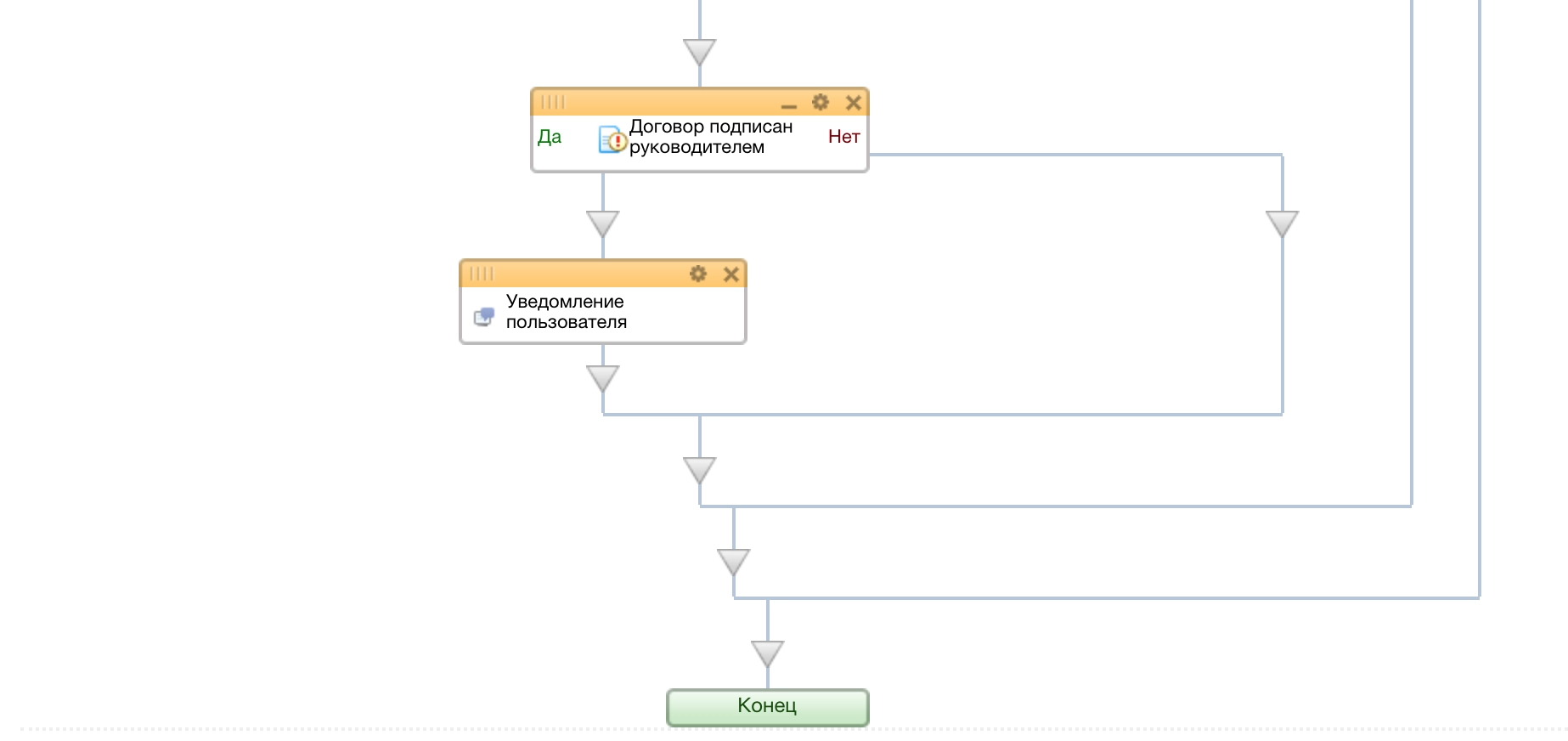Select the 'Уведомление пользователя' activity text
Screen dimensions: 1568x741
point(566,312)
